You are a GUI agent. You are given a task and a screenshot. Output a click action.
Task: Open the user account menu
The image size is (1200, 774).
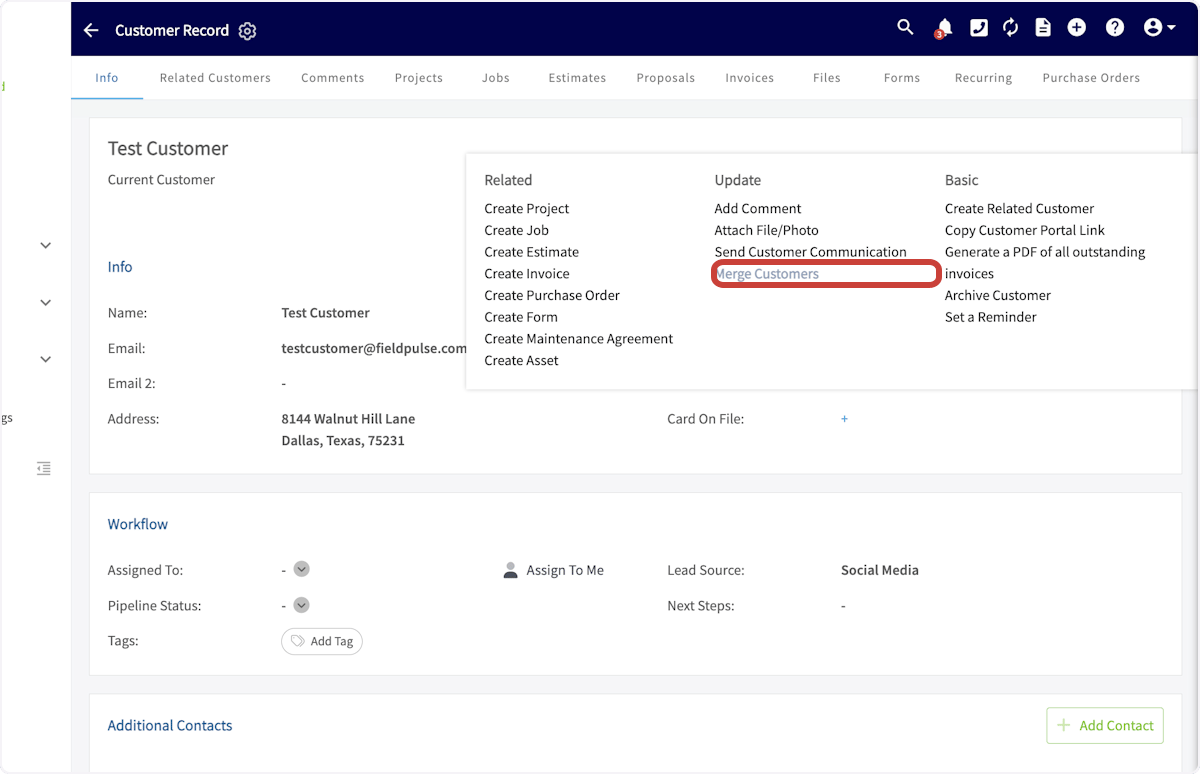(1160, 28)
